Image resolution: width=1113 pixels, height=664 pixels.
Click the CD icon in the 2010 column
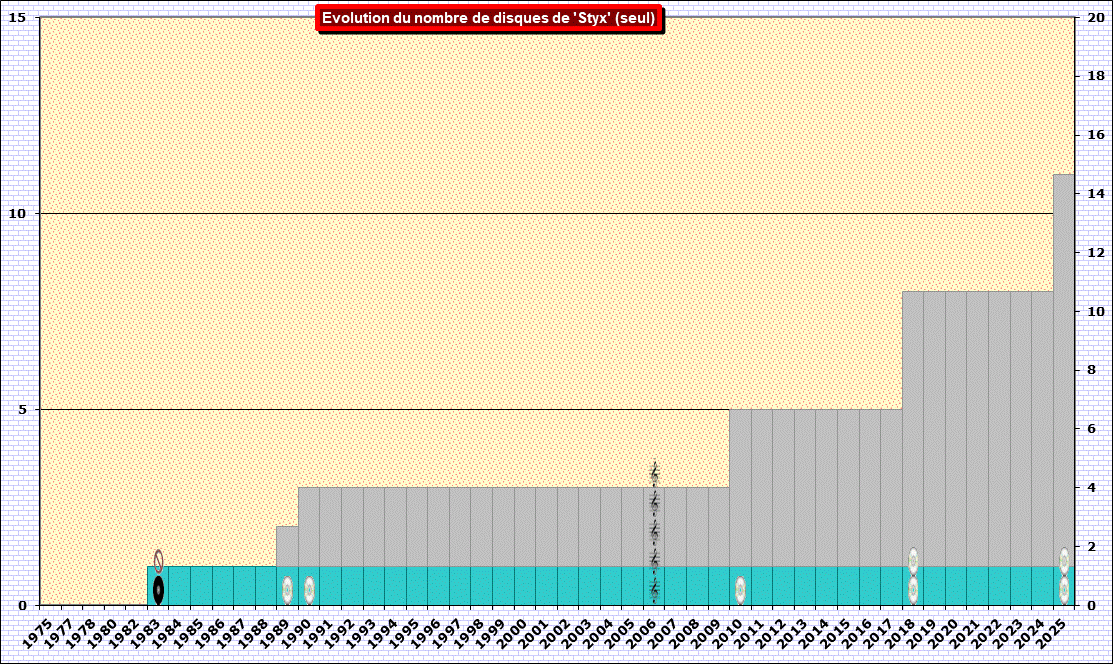pyautogui.click(x=740, y=590)
